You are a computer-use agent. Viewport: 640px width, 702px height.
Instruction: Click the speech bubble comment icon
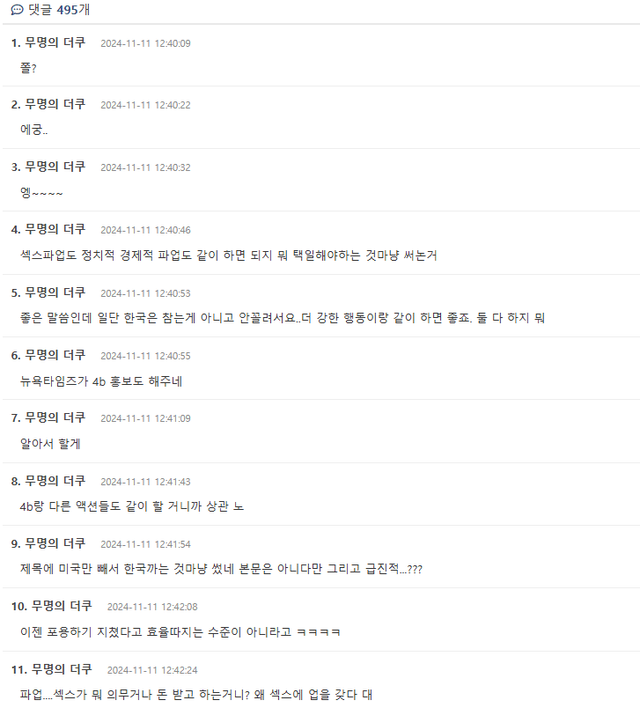point(17,9)
